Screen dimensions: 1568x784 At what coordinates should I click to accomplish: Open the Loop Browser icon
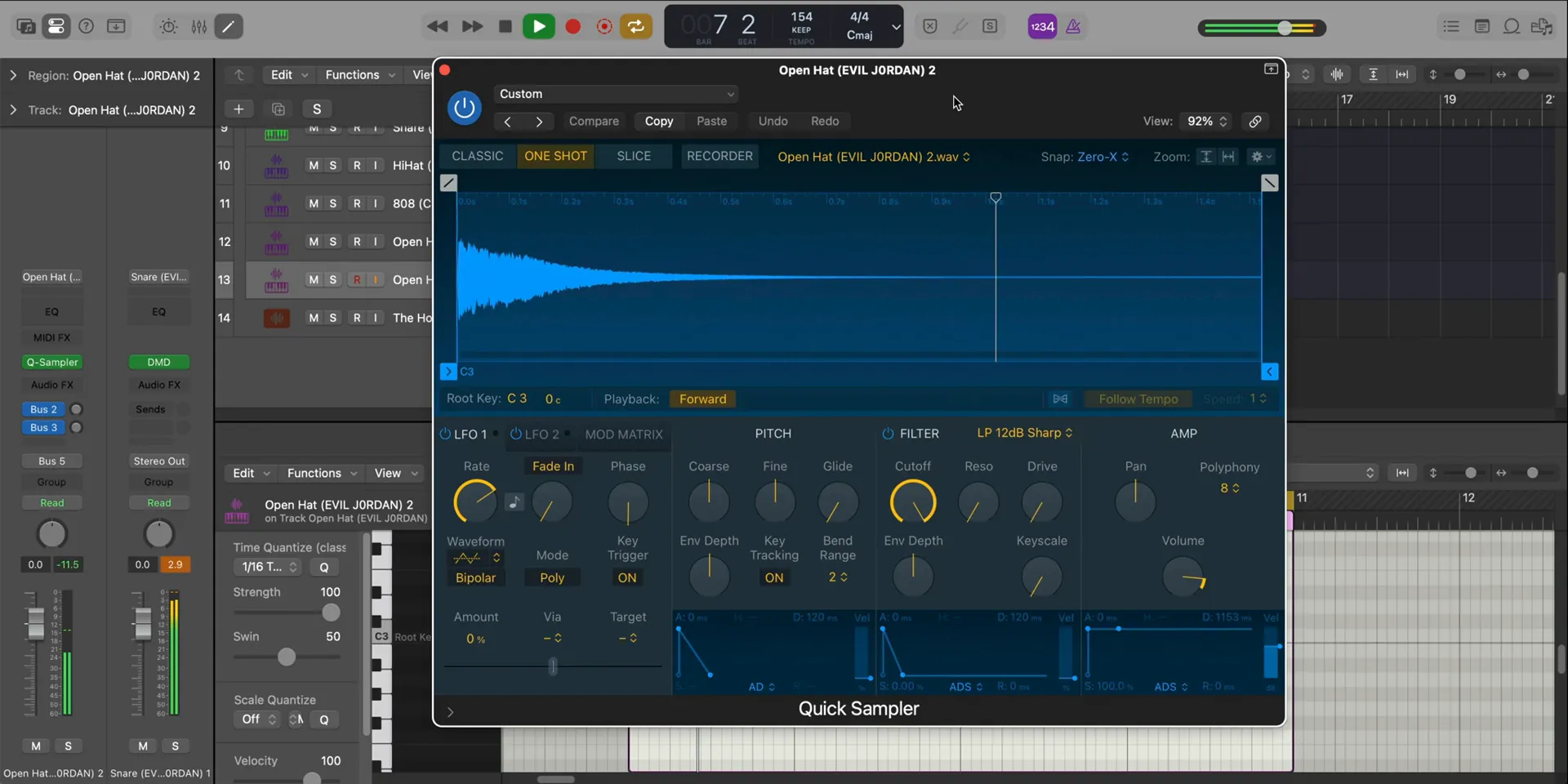1512,26
